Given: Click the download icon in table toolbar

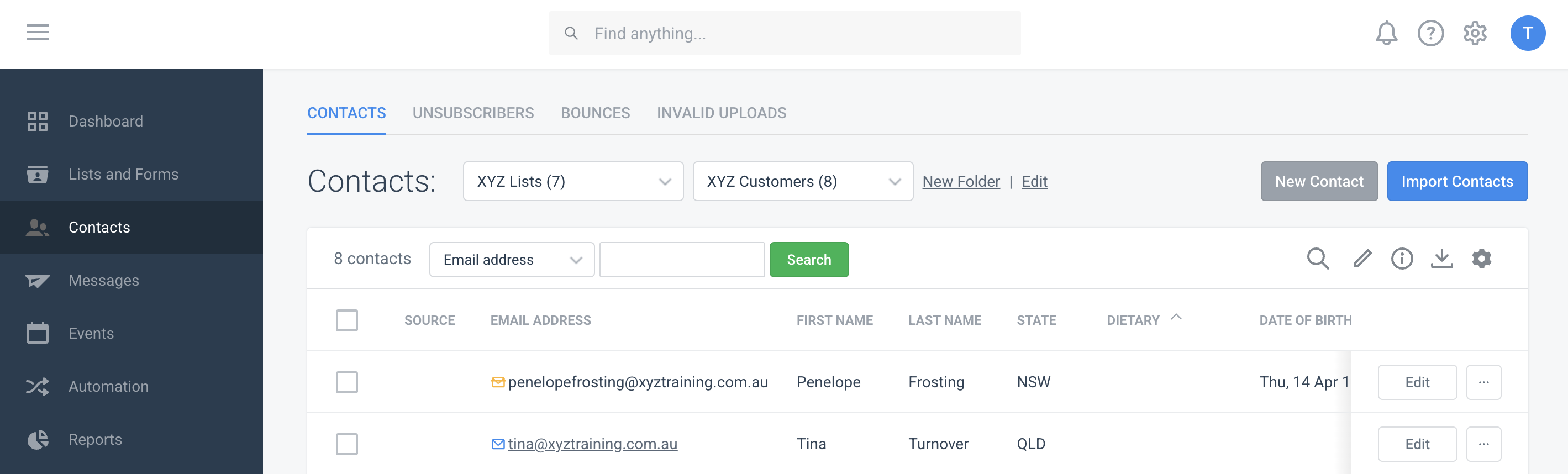Looking at the screenshot, I should [1441, 259].
